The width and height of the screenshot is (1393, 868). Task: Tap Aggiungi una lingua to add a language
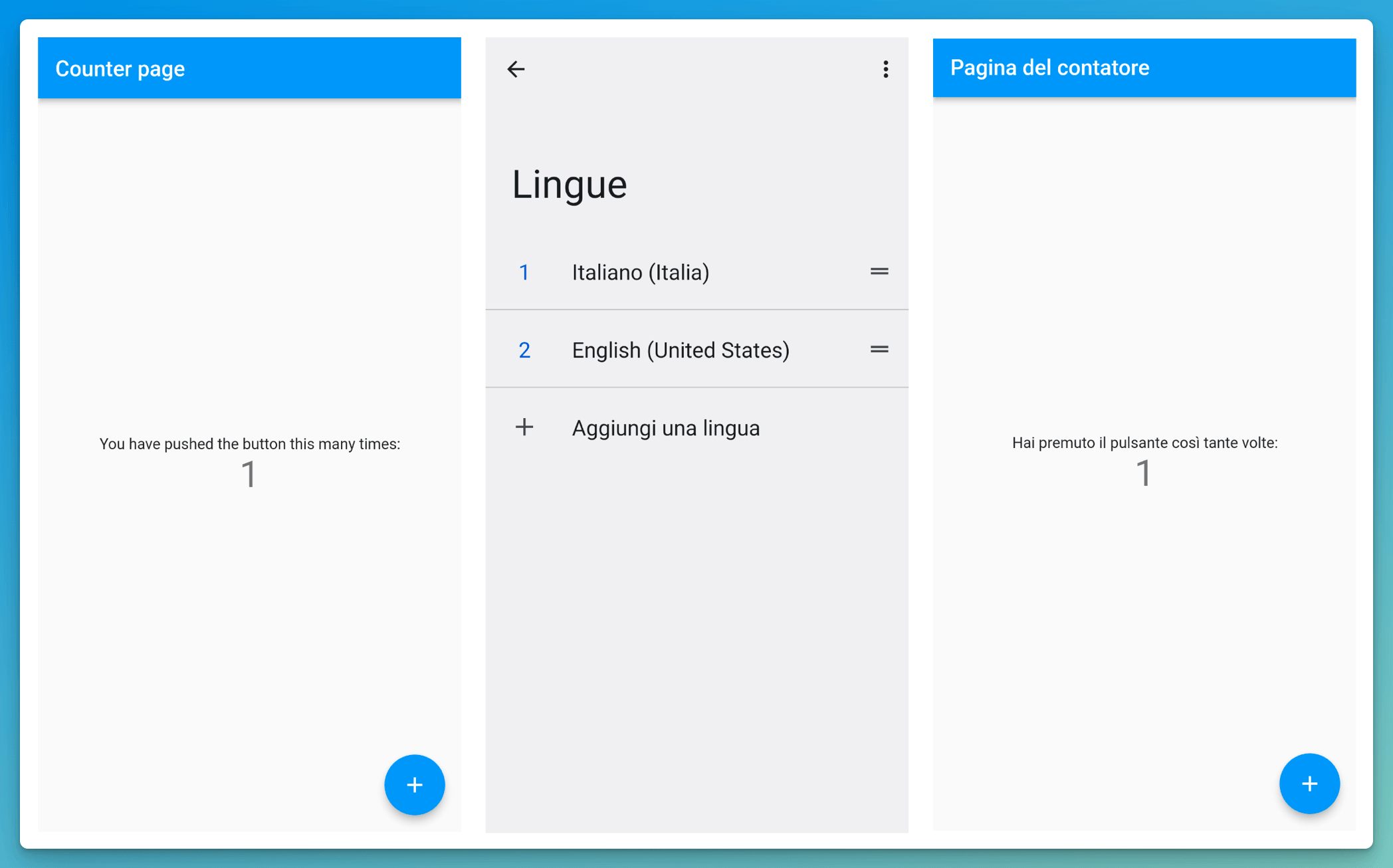[665, 428]
